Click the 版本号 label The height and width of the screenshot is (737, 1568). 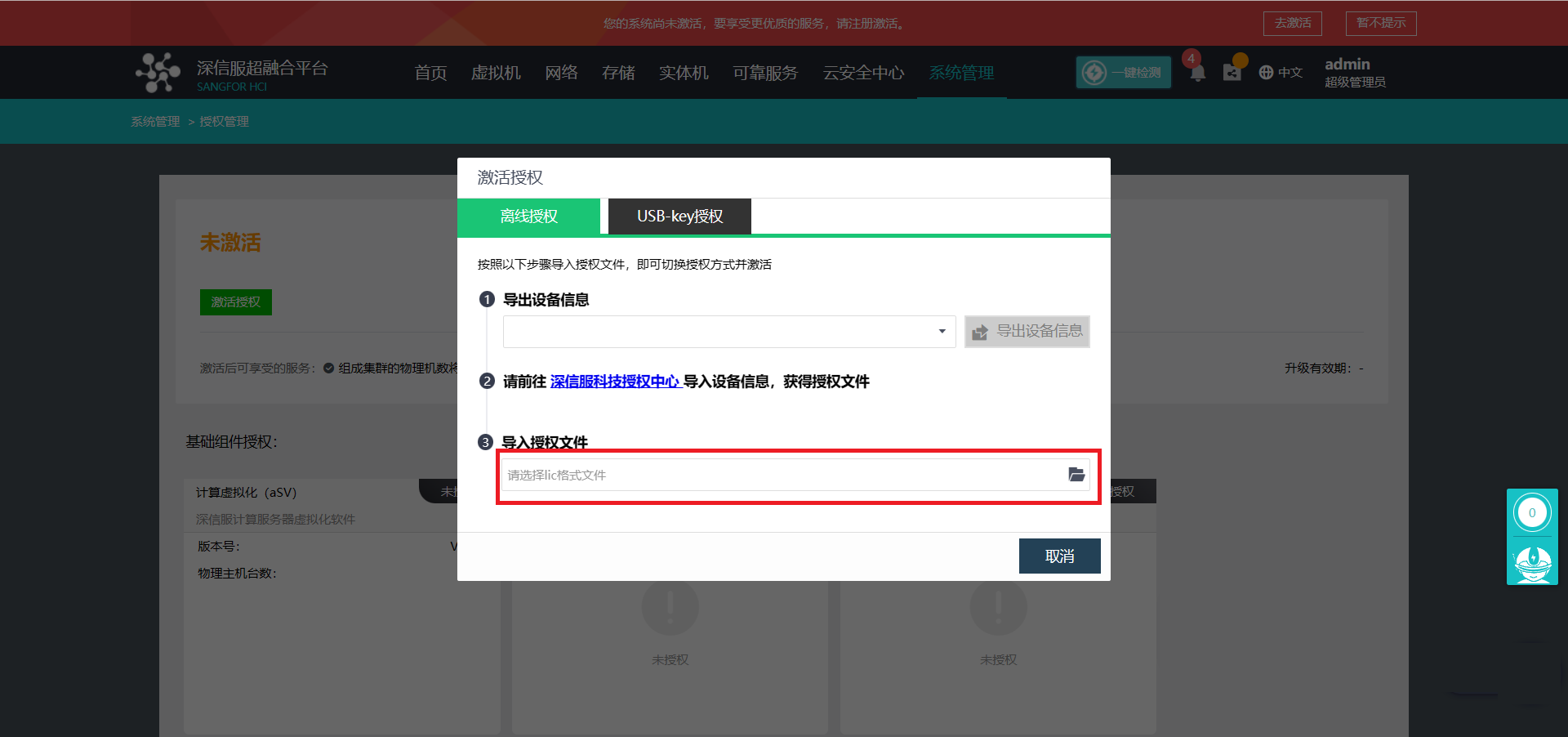click(218, 547)
